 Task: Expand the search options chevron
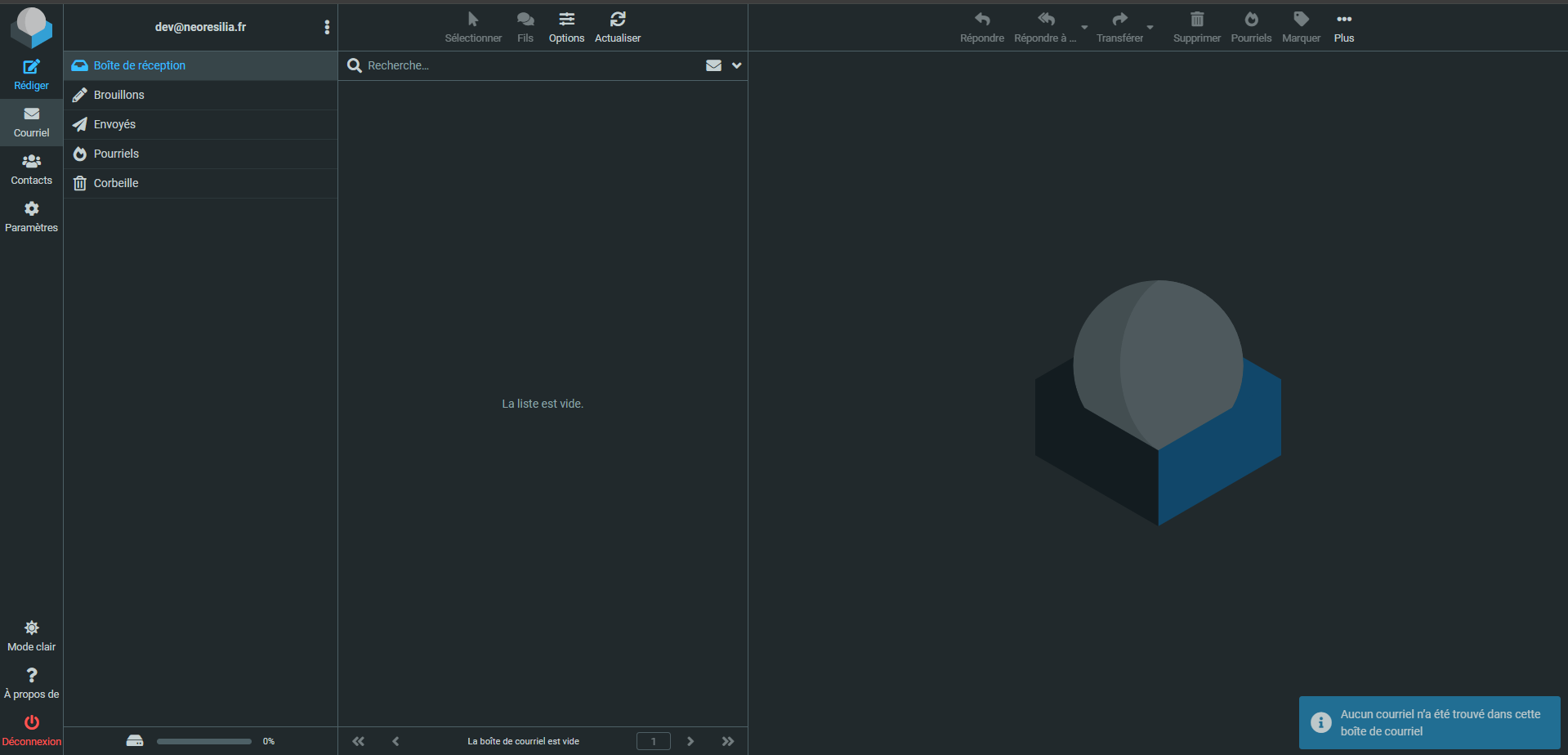pos(736,65)
